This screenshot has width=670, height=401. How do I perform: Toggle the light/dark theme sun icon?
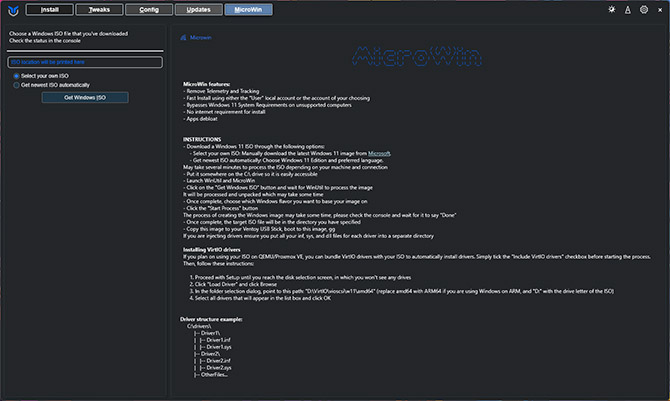[612, 10]
